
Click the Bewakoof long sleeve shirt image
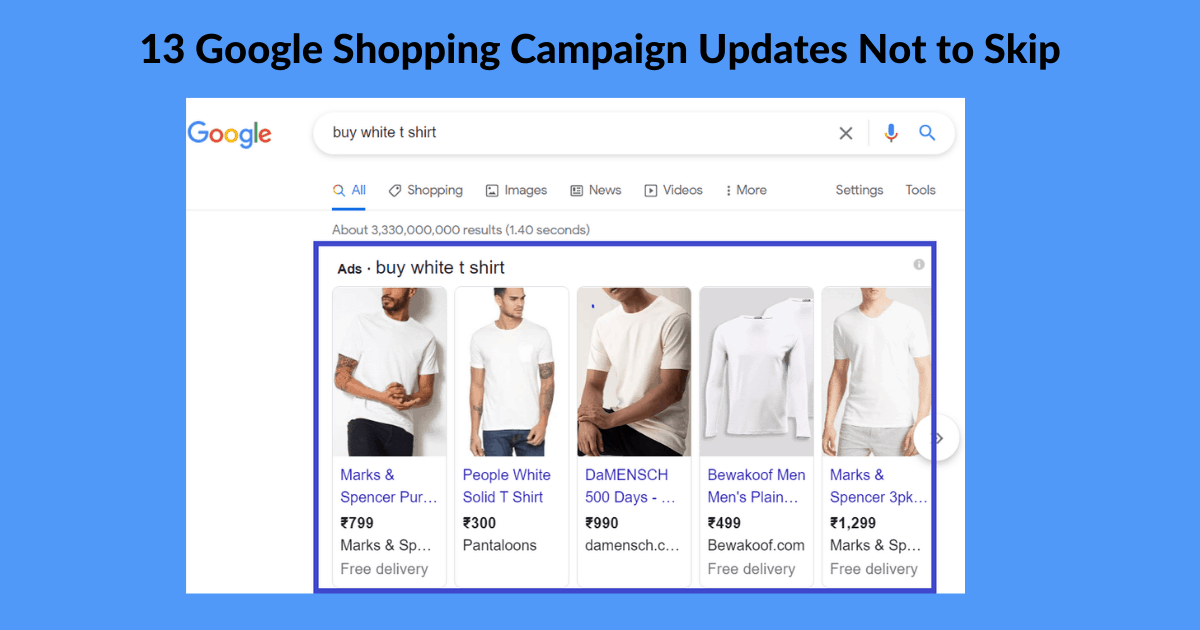coord(756,372)
